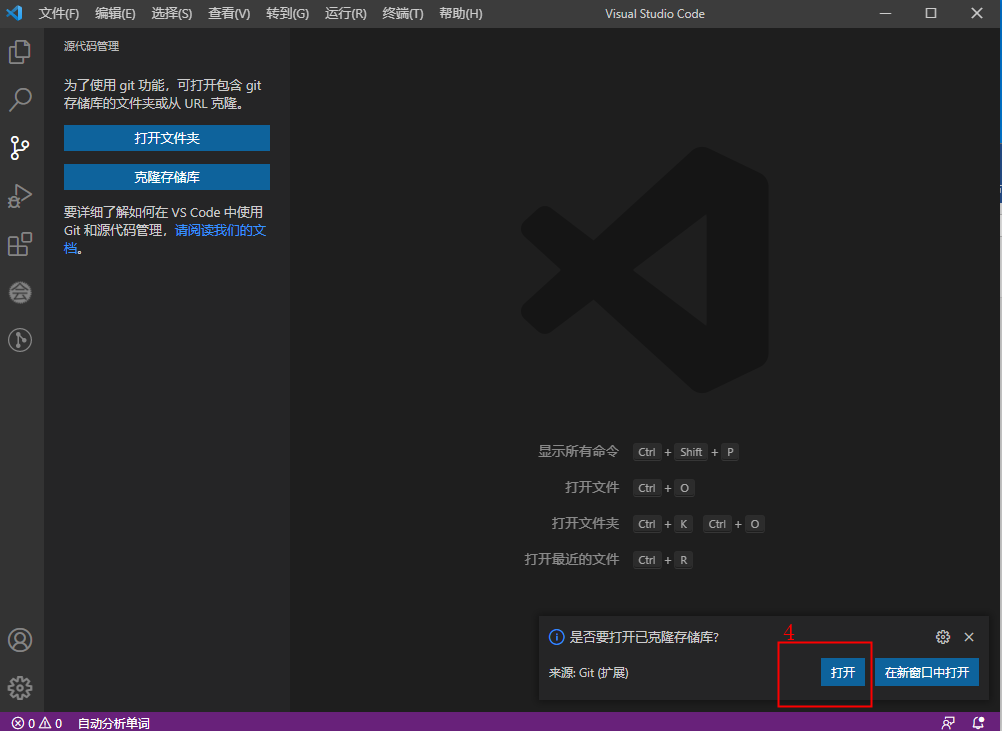Open the Search view in activity bar
Viewport: 1002px width, 731px height.
pyautogui.click(x=20, y=100)
